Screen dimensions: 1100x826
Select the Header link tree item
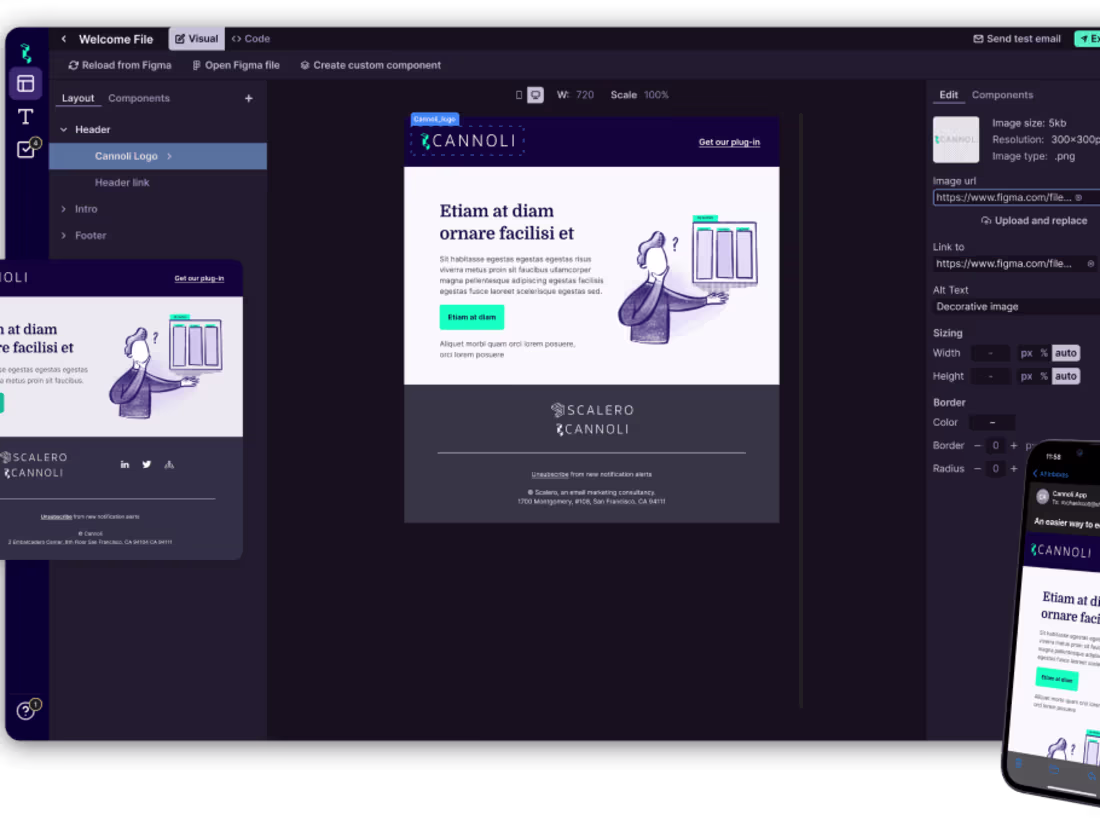(122, 182)
